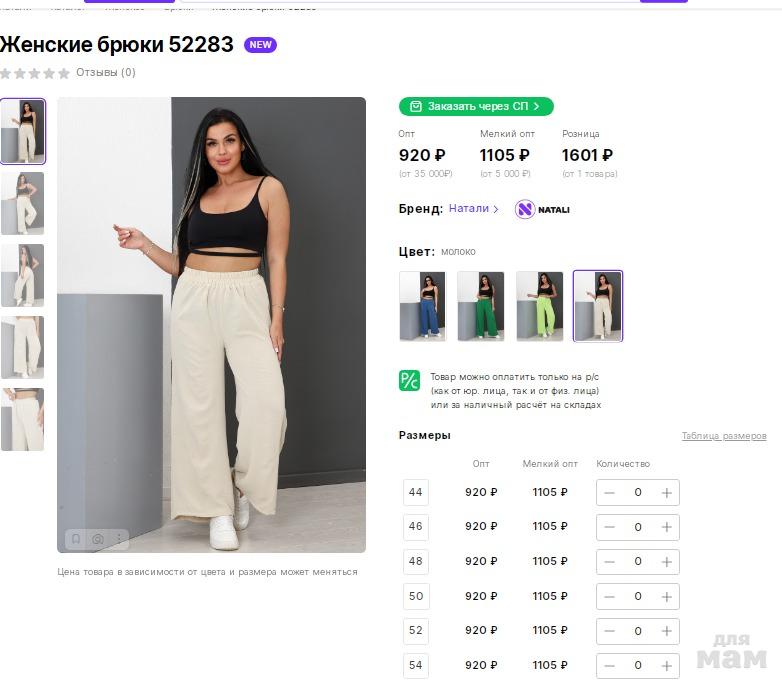Click quantity field for size 48

[x=638, y=562]
